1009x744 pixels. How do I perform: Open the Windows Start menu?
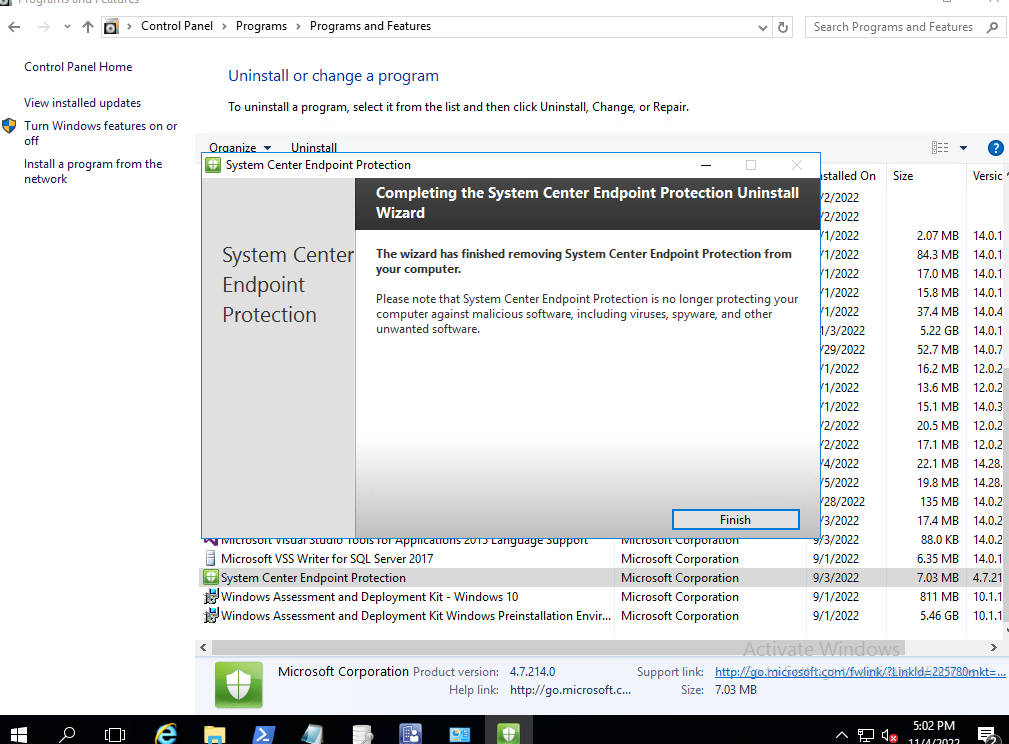[x=19, y=732]
